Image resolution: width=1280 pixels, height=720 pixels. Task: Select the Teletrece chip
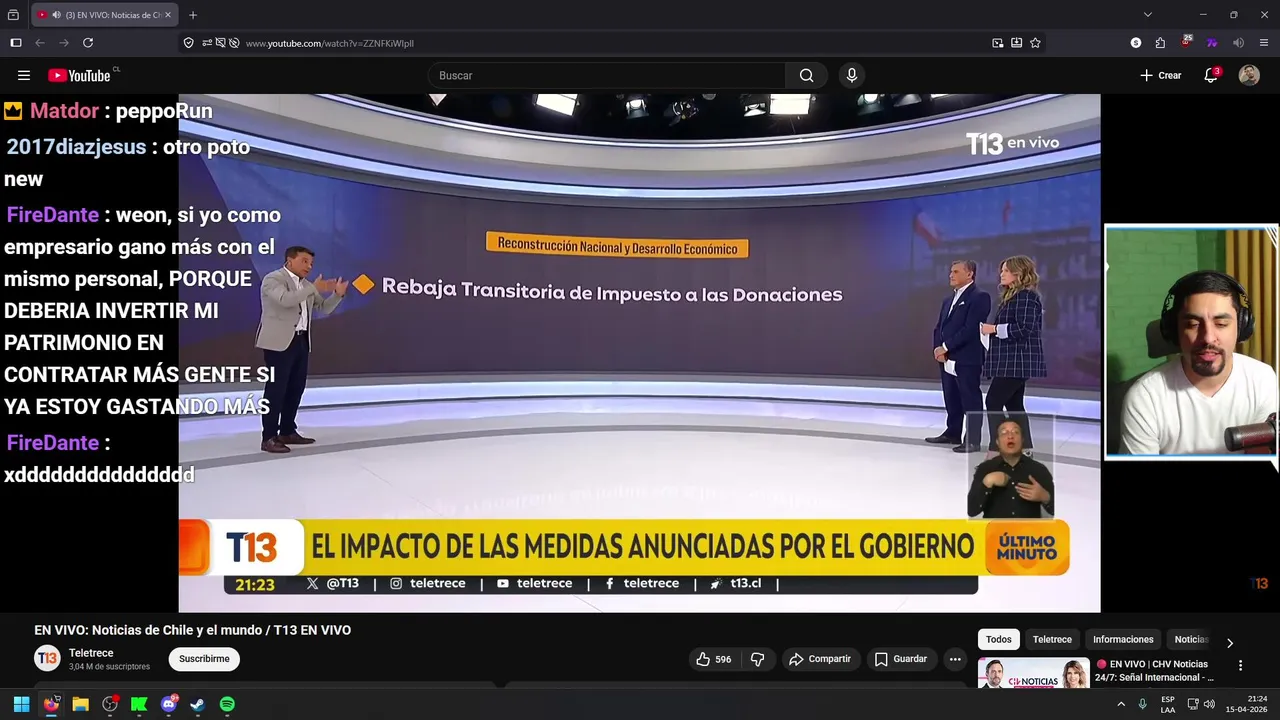pyautogui.click(x=1052, y=639)
